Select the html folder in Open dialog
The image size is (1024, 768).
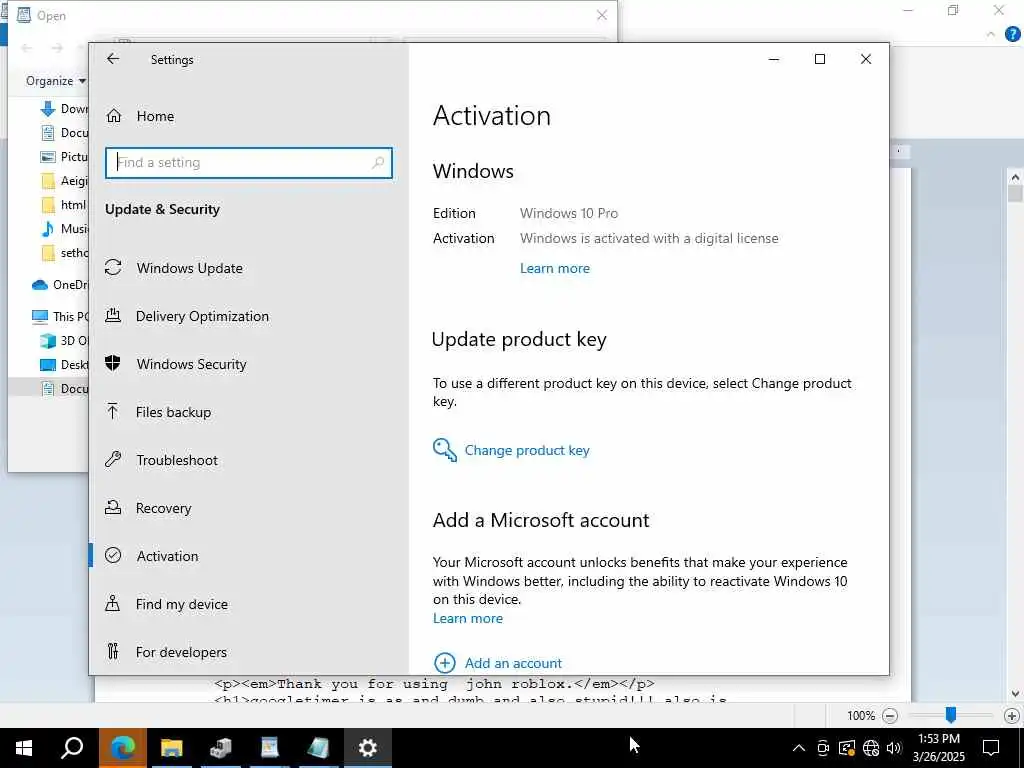click(64, 205)
